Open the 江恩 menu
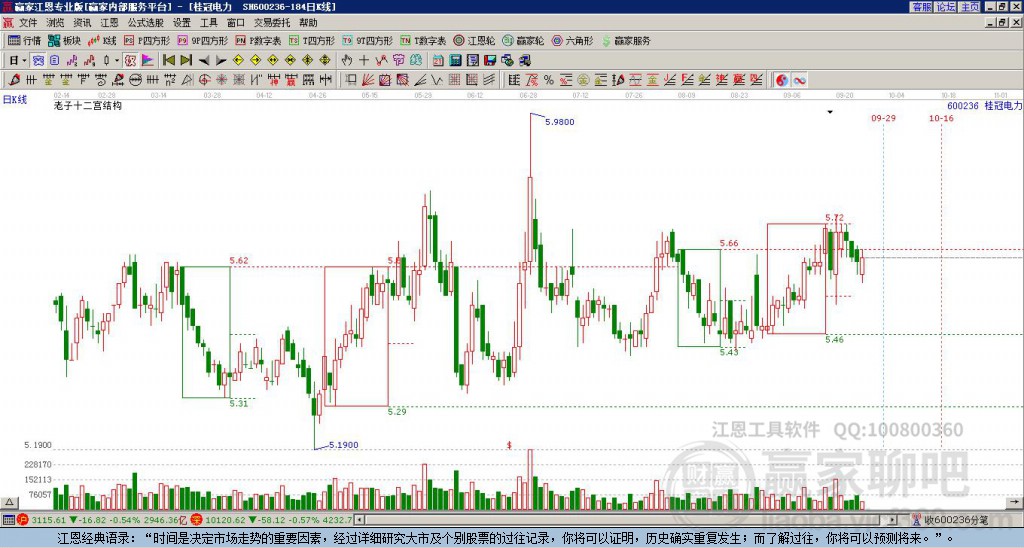 [110, 23]
